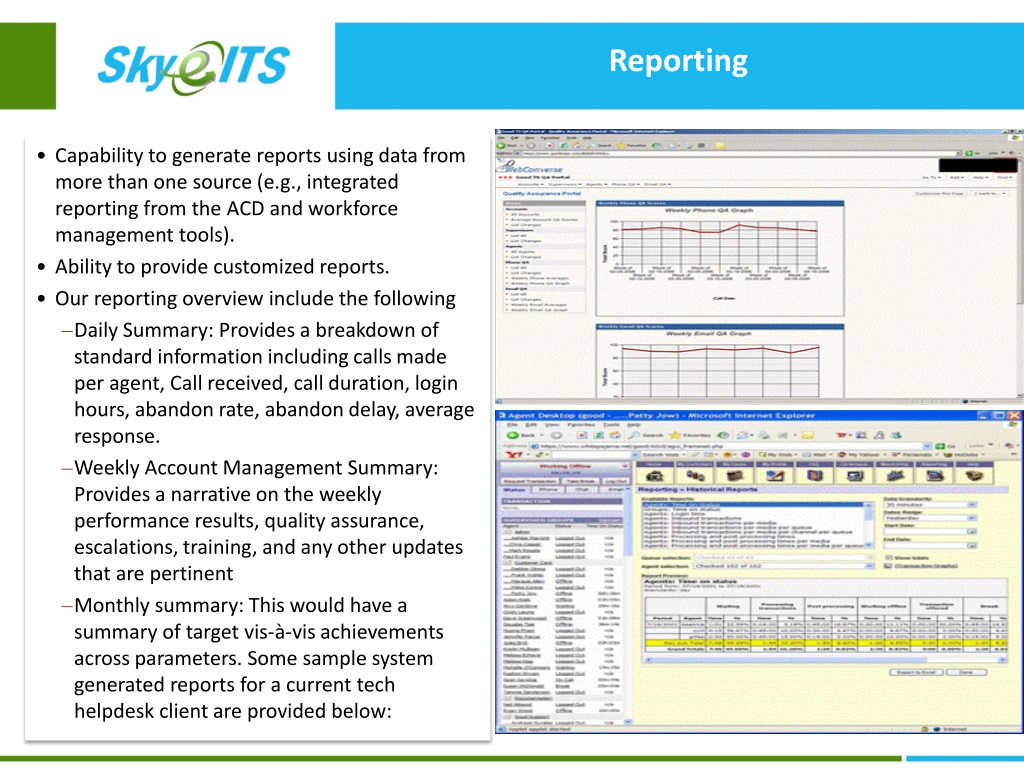This screenshot has width=1024, height=768.
Task: Collapse Admin group in supervised agents list
Action: 507,532
